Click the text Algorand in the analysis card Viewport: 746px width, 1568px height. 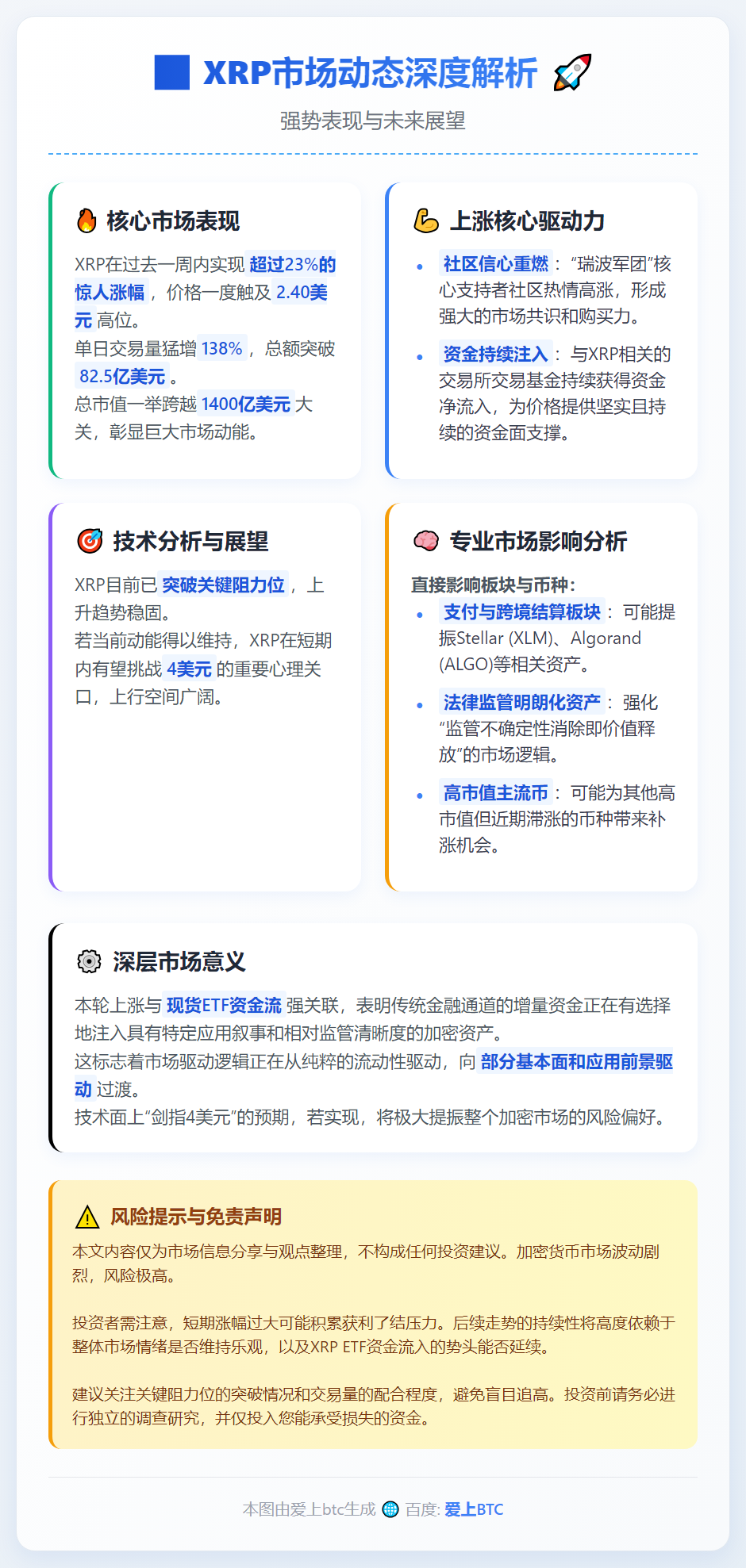pyautogui.click(x=606, y=638)
